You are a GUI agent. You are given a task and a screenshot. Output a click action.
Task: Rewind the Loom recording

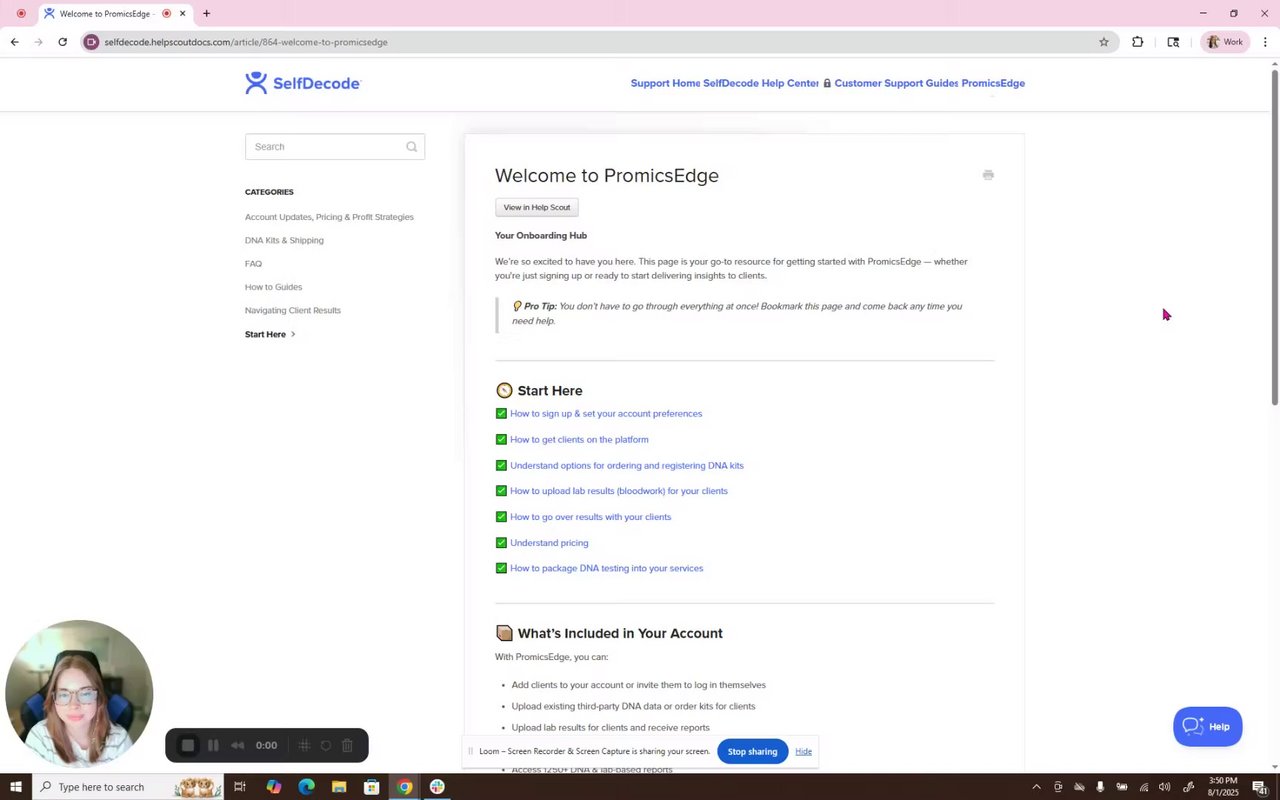coord(237,745)
